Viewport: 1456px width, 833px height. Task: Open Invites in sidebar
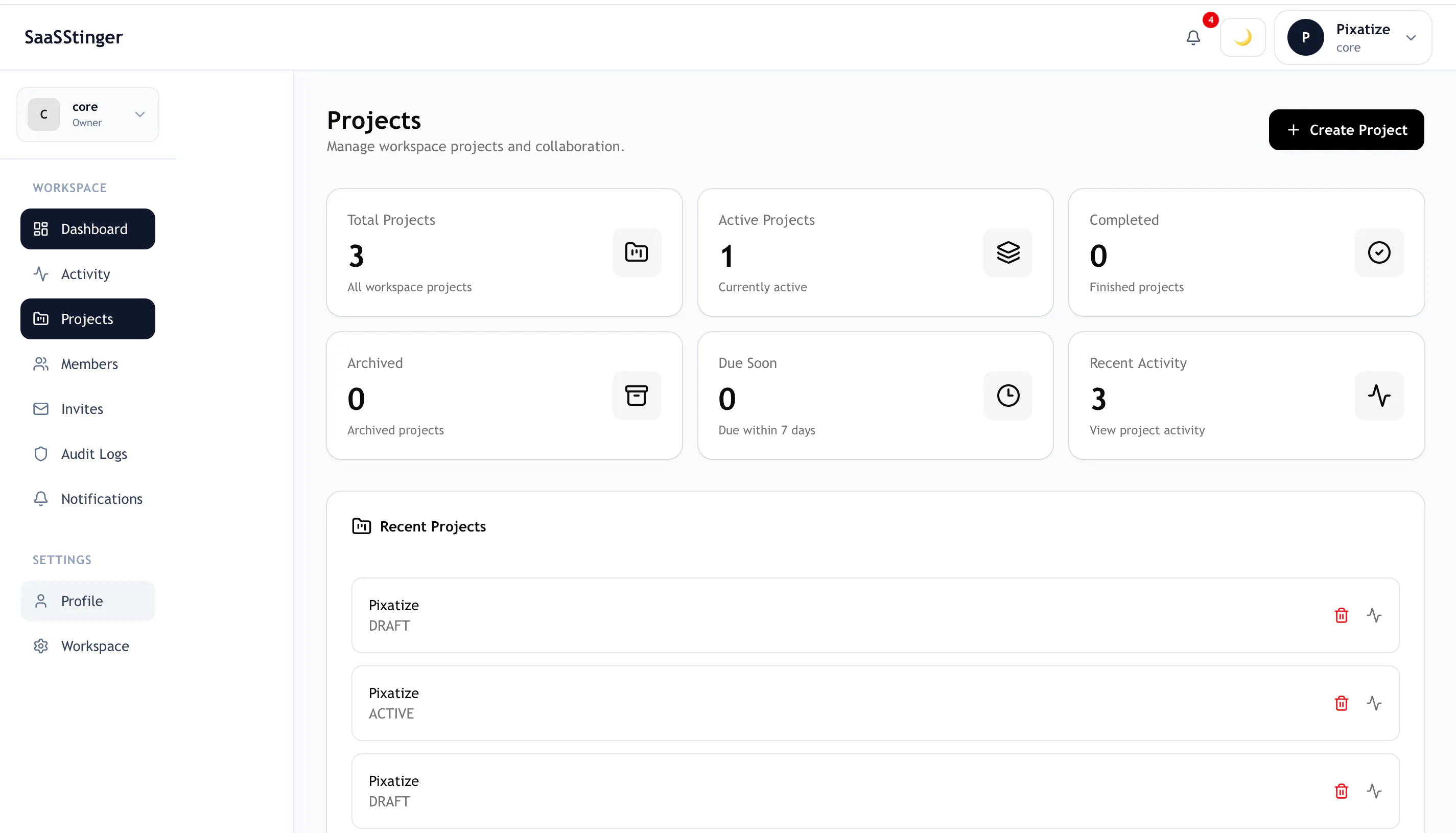(87, 409)
